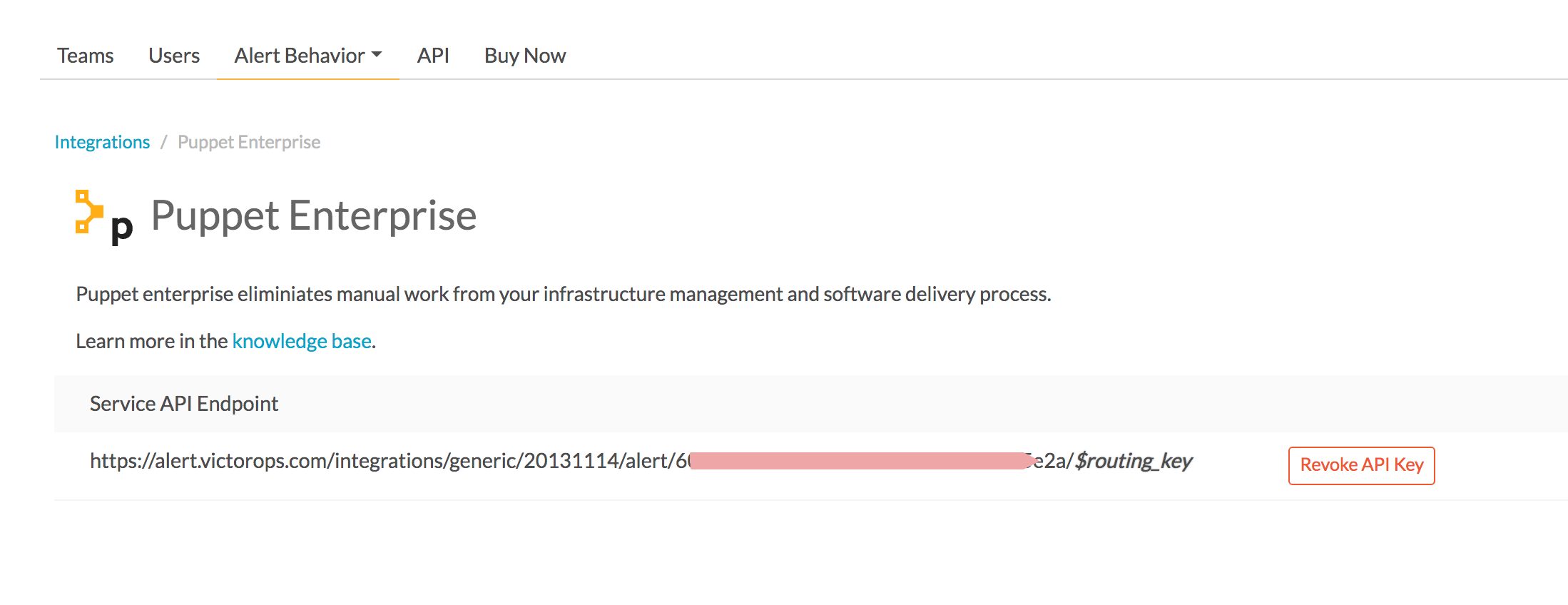Viewport: 1568px width, 605px height.
Task: Click the integration description text
Action: click(564, 293)
